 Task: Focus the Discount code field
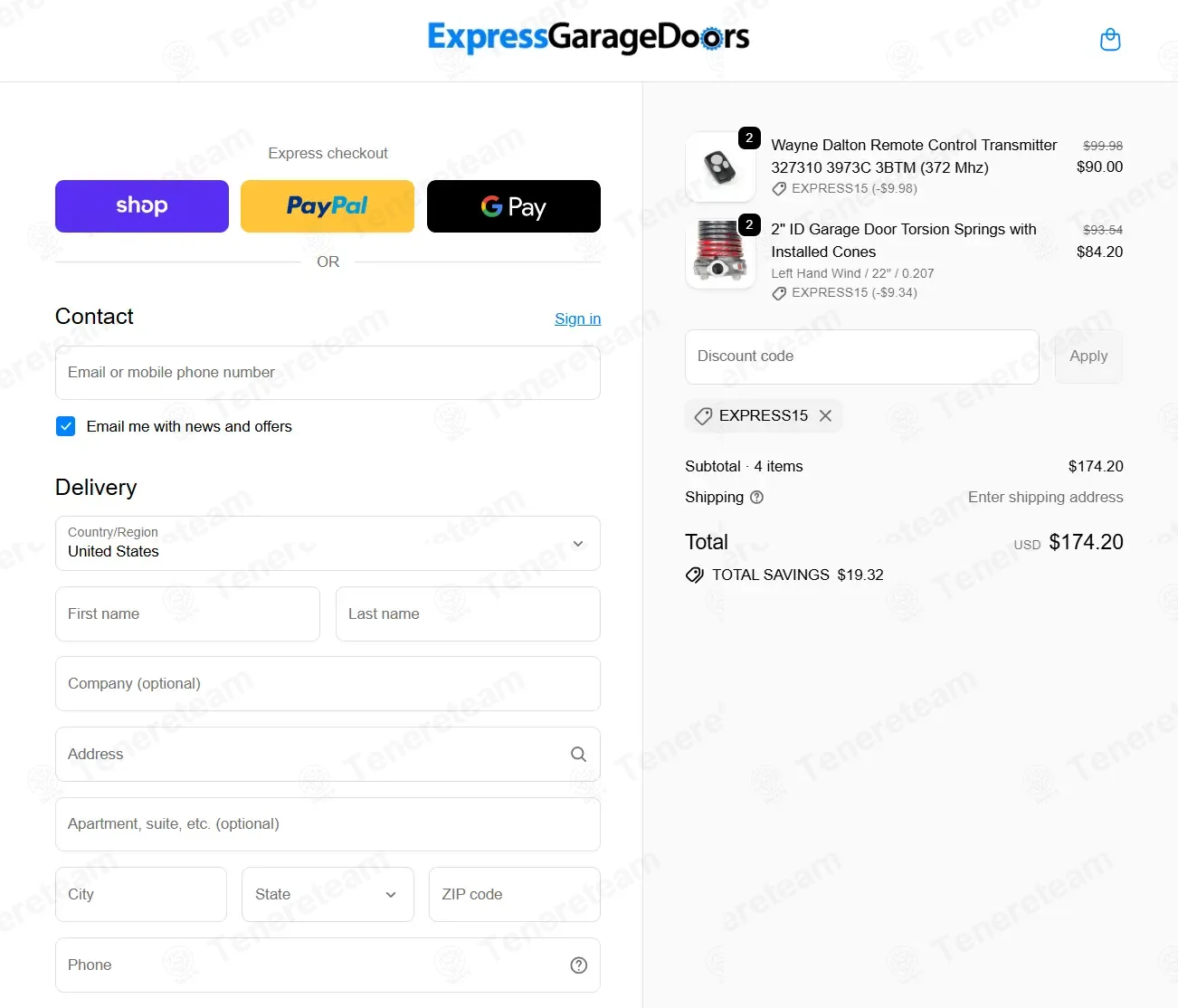(x=861, y=357)
